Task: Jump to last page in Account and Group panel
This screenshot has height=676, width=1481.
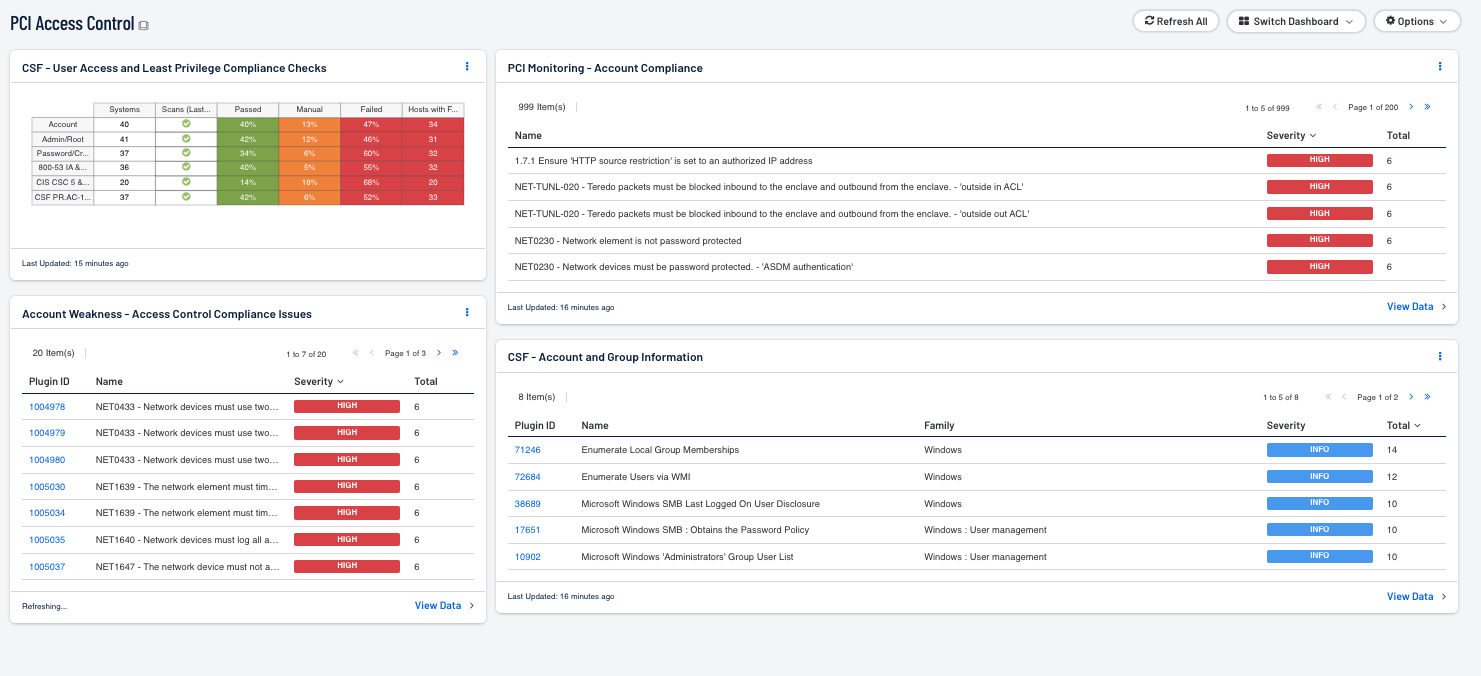Action: pyautogui.click(x=1427, y=397)
